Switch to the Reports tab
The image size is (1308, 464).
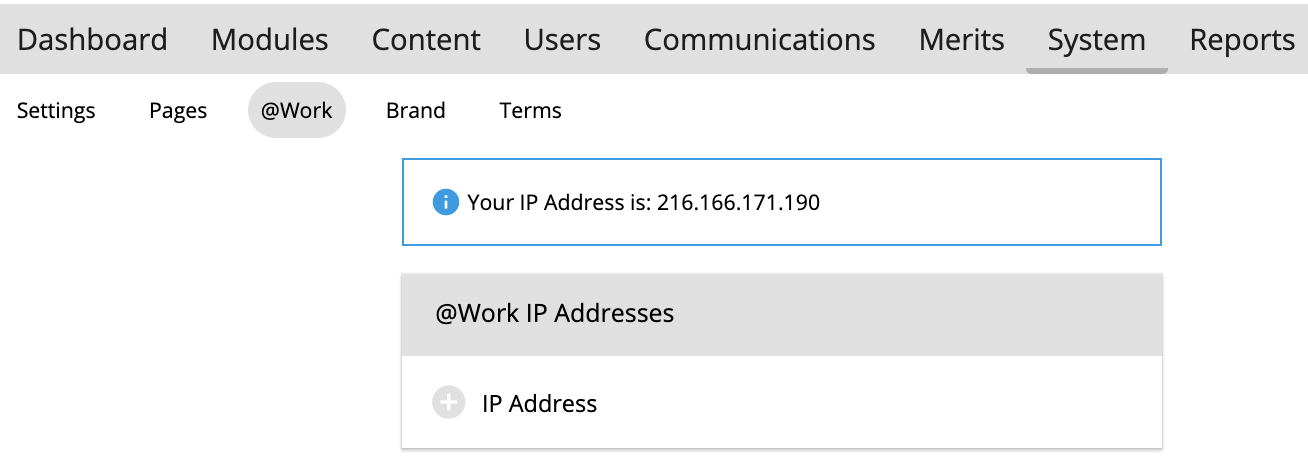(x=1242, y=40)
